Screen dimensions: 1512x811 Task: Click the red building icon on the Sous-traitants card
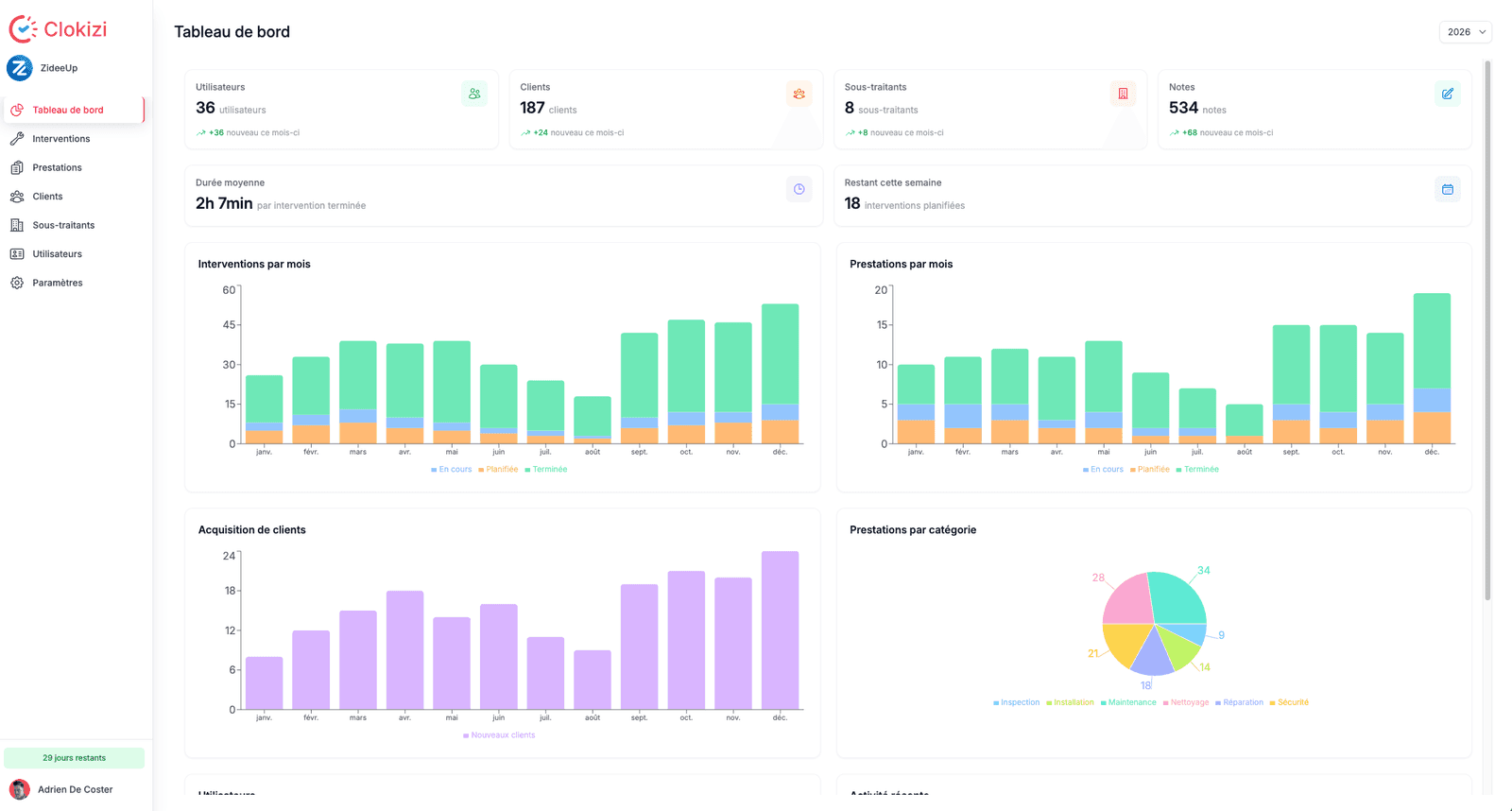[x=1123, y=94]
